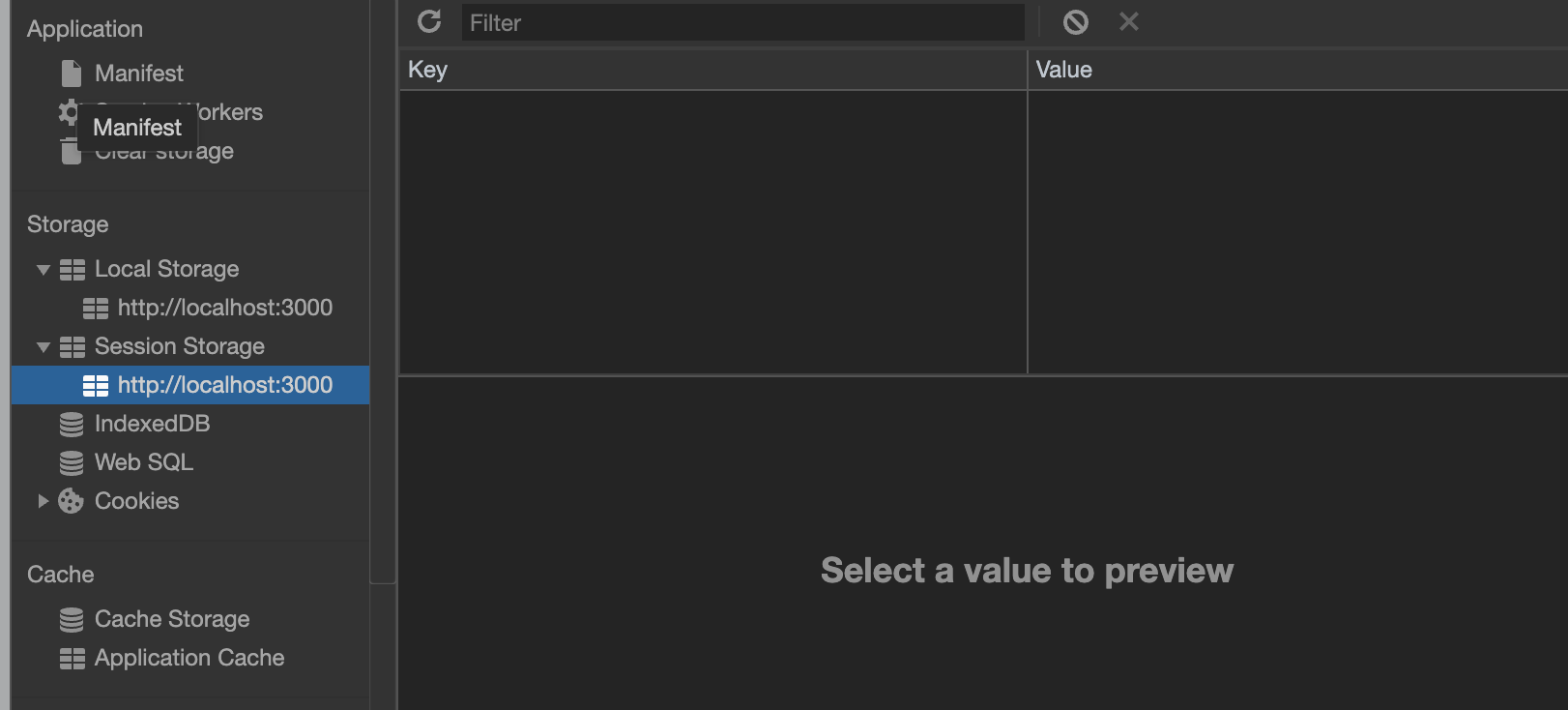Select the Application Cache item

(189, 658)
